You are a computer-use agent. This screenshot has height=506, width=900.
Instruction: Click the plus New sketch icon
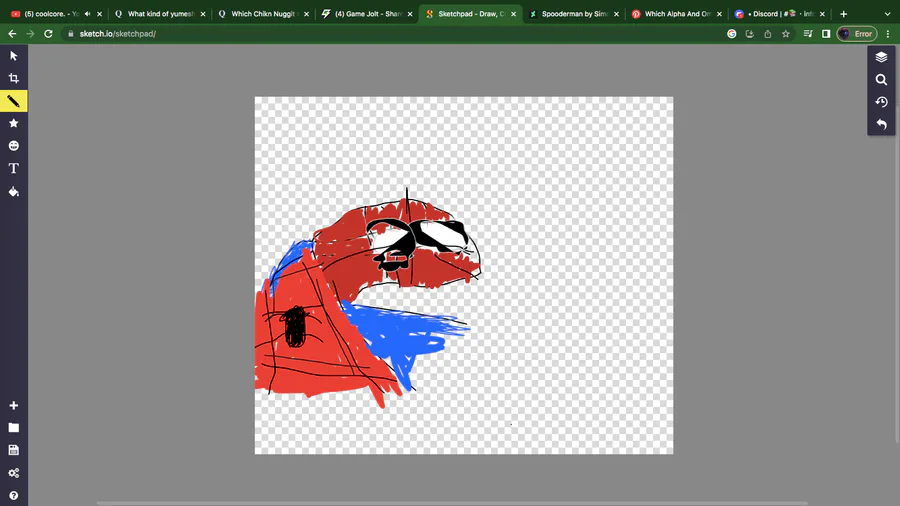[14, 406]
